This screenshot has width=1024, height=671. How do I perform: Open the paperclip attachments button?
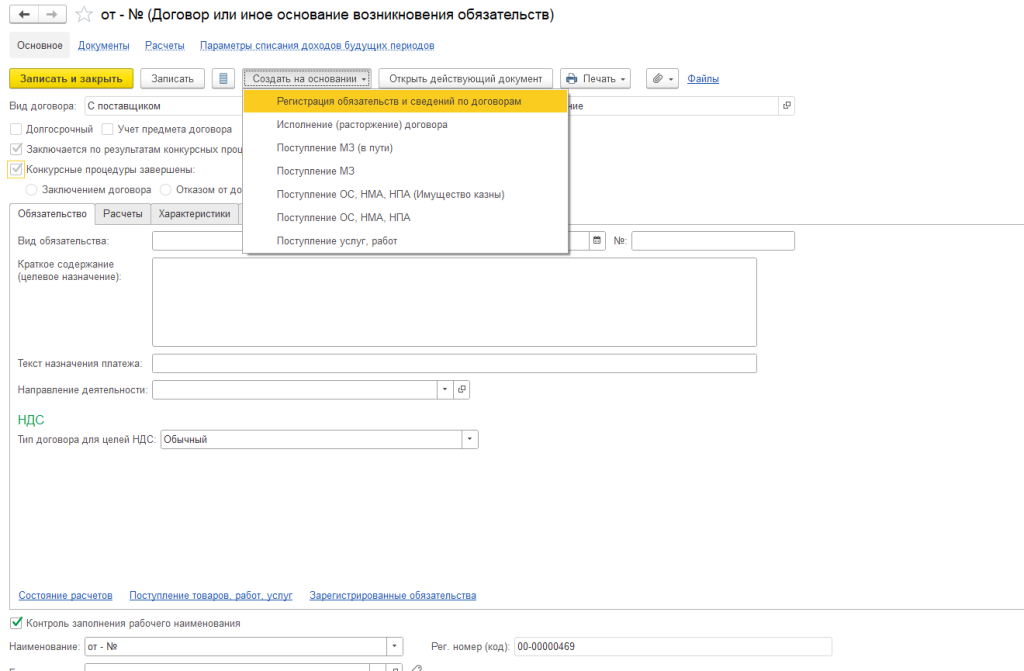(x=662, y=78)
